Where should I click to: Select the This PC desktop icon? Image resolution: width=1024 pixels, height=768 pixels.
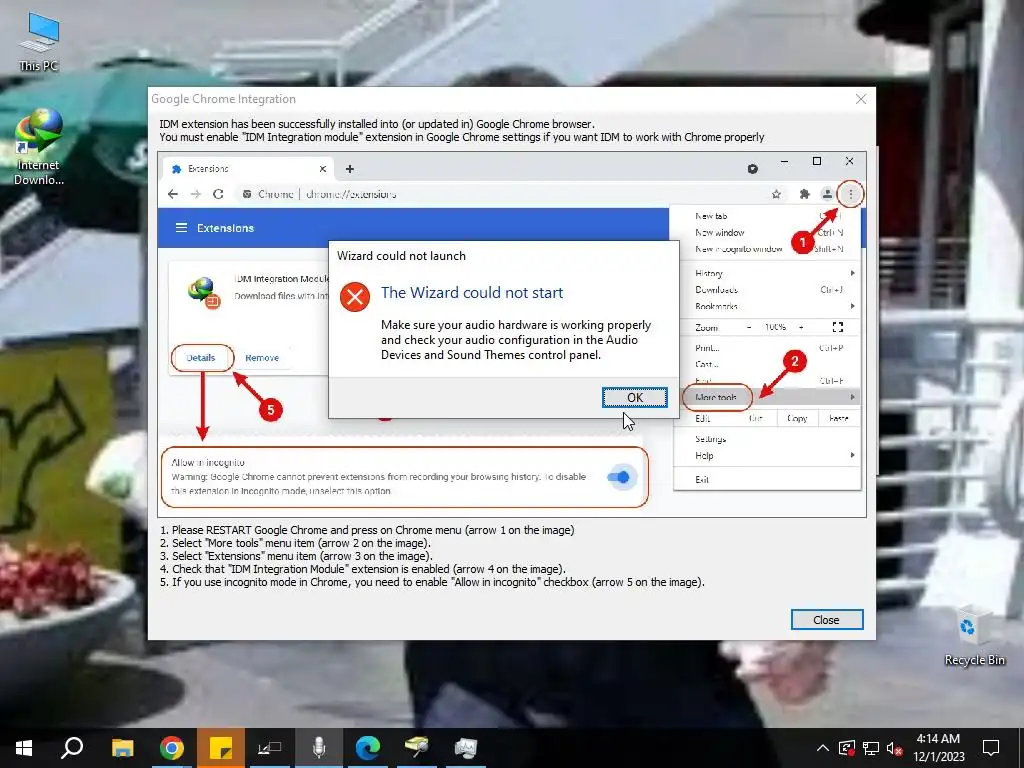pyautogui.click(x=39, y=41)
